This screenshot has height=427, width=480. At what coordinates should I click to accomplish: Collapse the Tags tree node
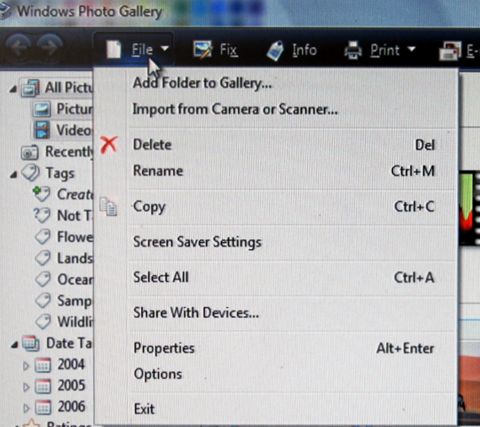point(13,174)
